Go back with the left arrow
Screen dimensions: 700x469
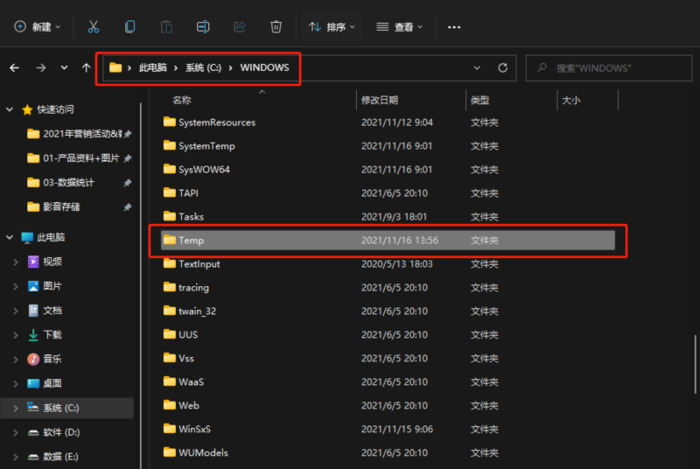[14, 68]
